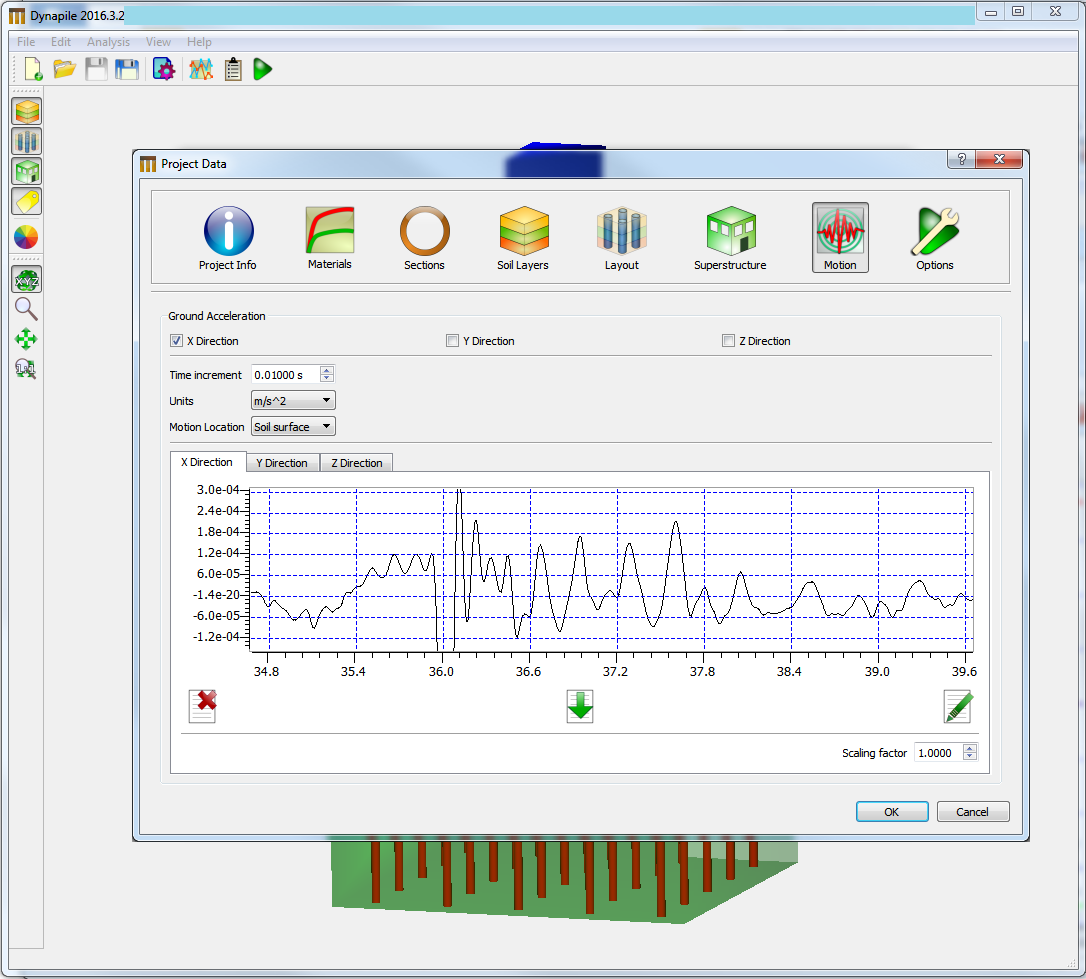Click the question mark help button in Project Data
The width and height of the screenshot is (1086, 979).
[961, 159]
